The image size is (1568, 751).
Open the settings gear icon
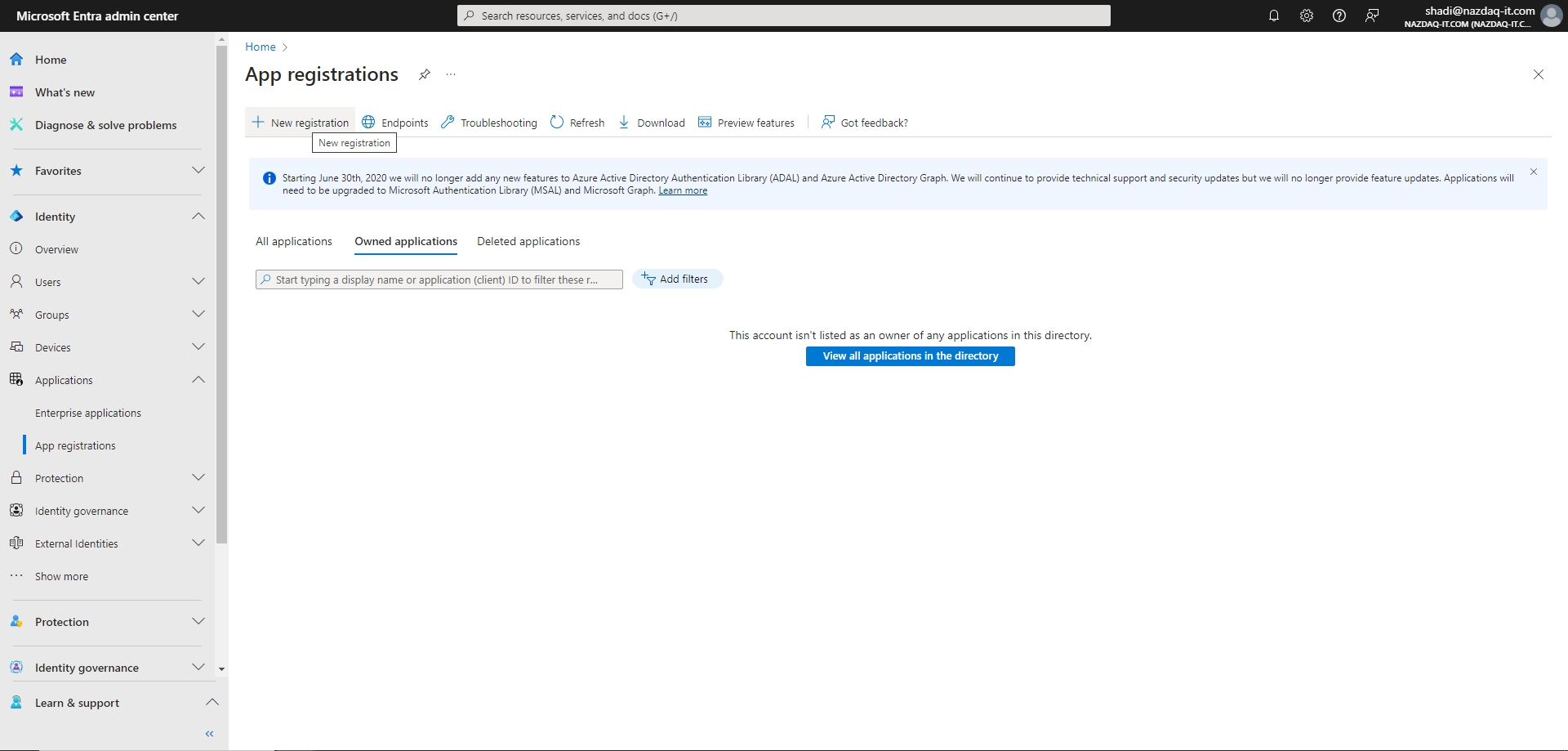1306,16
